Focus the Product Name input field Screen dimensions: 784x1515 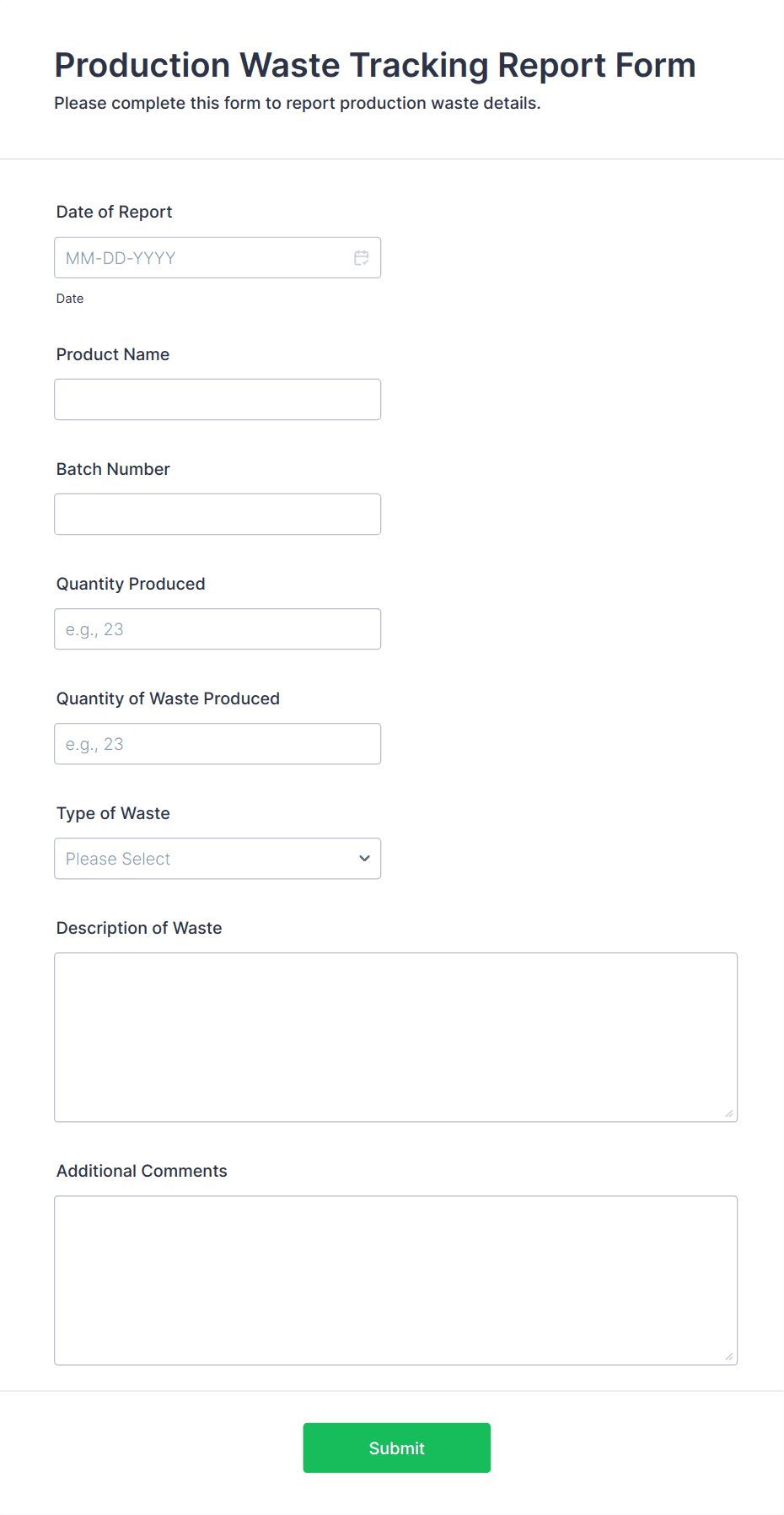click(217, 399)
